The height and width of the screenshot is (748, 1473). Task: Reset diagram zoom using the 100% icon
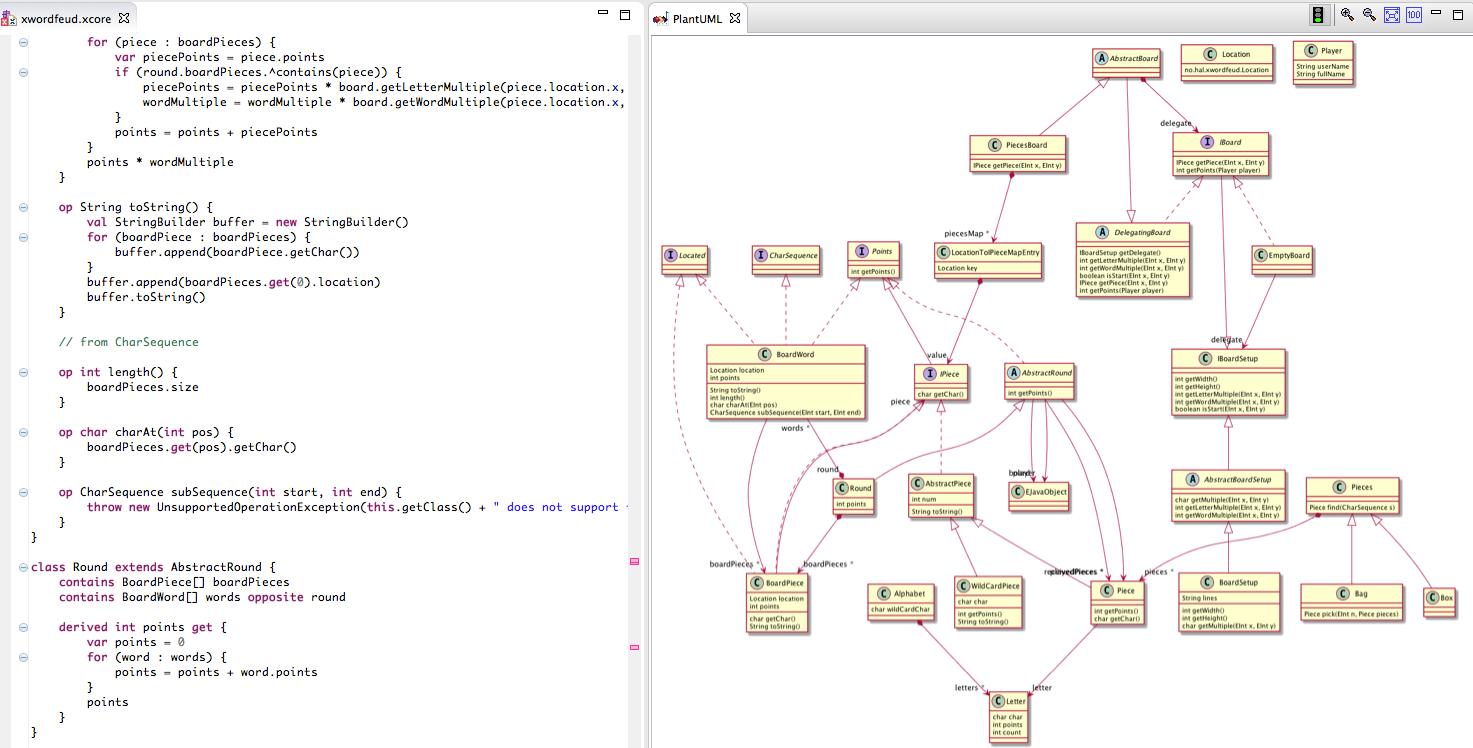(x=1413, y=14)
